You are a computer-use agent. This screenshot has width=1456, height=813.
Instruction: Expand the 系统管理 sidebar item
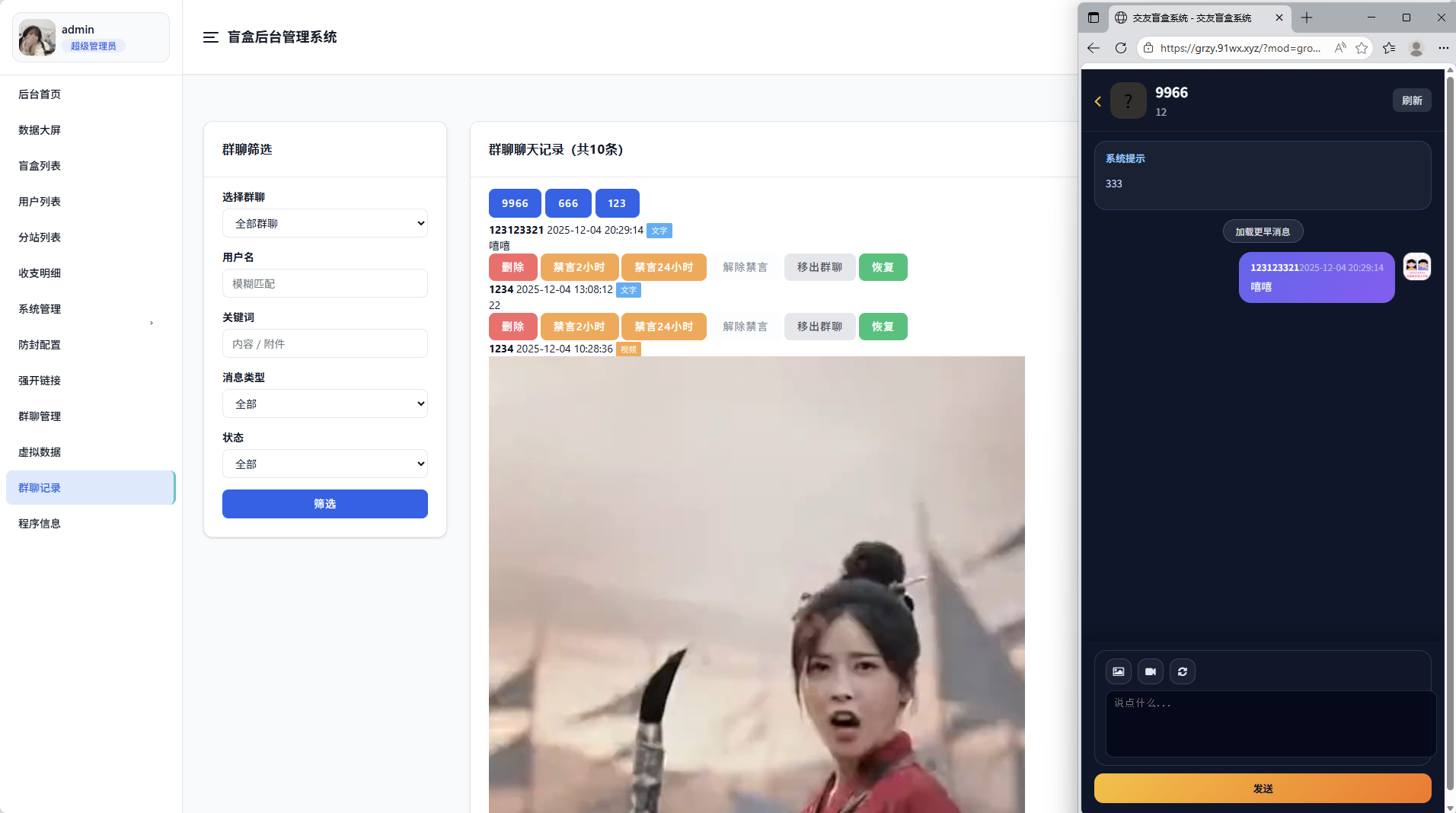[x=40, y=308]
